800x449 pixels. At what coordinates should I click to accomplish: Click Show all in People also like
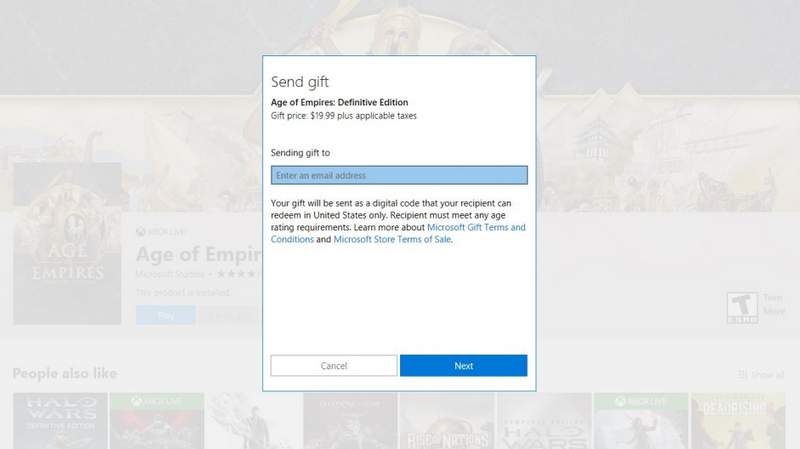[x=767, y=375]
